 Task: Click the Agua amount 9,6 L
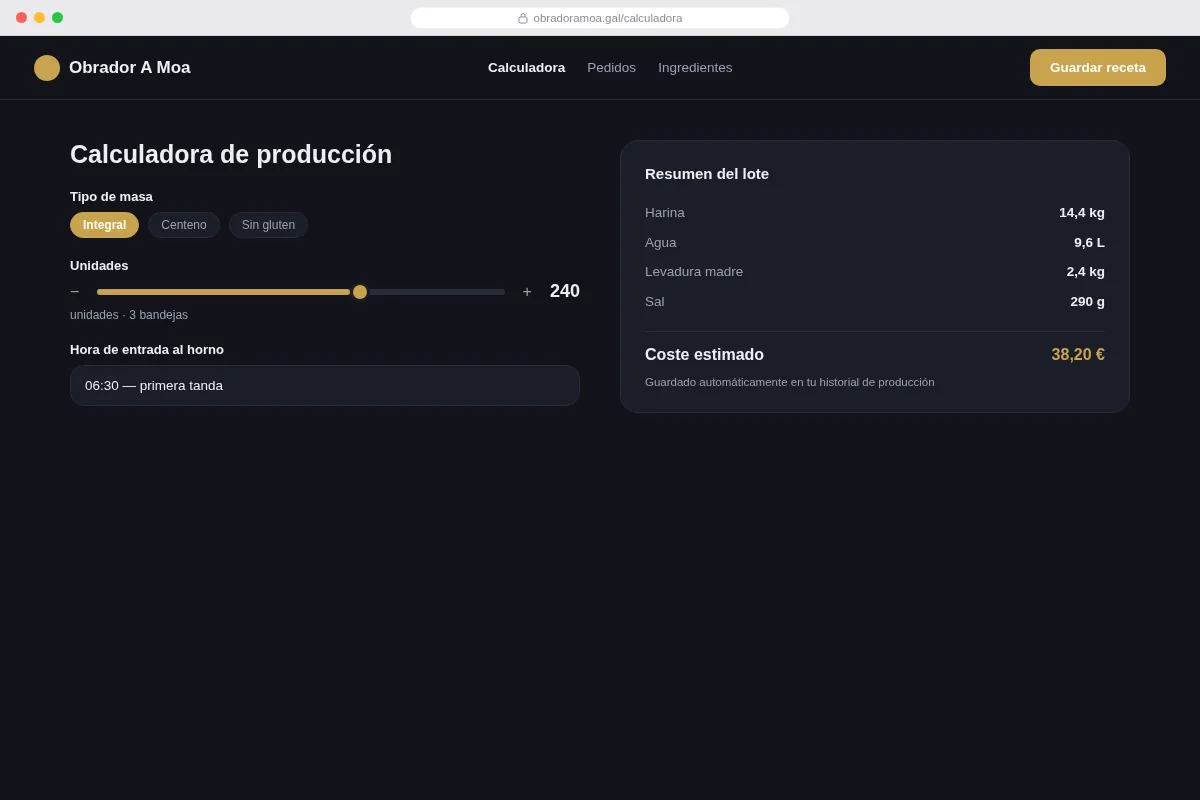tap(1089, 242)
